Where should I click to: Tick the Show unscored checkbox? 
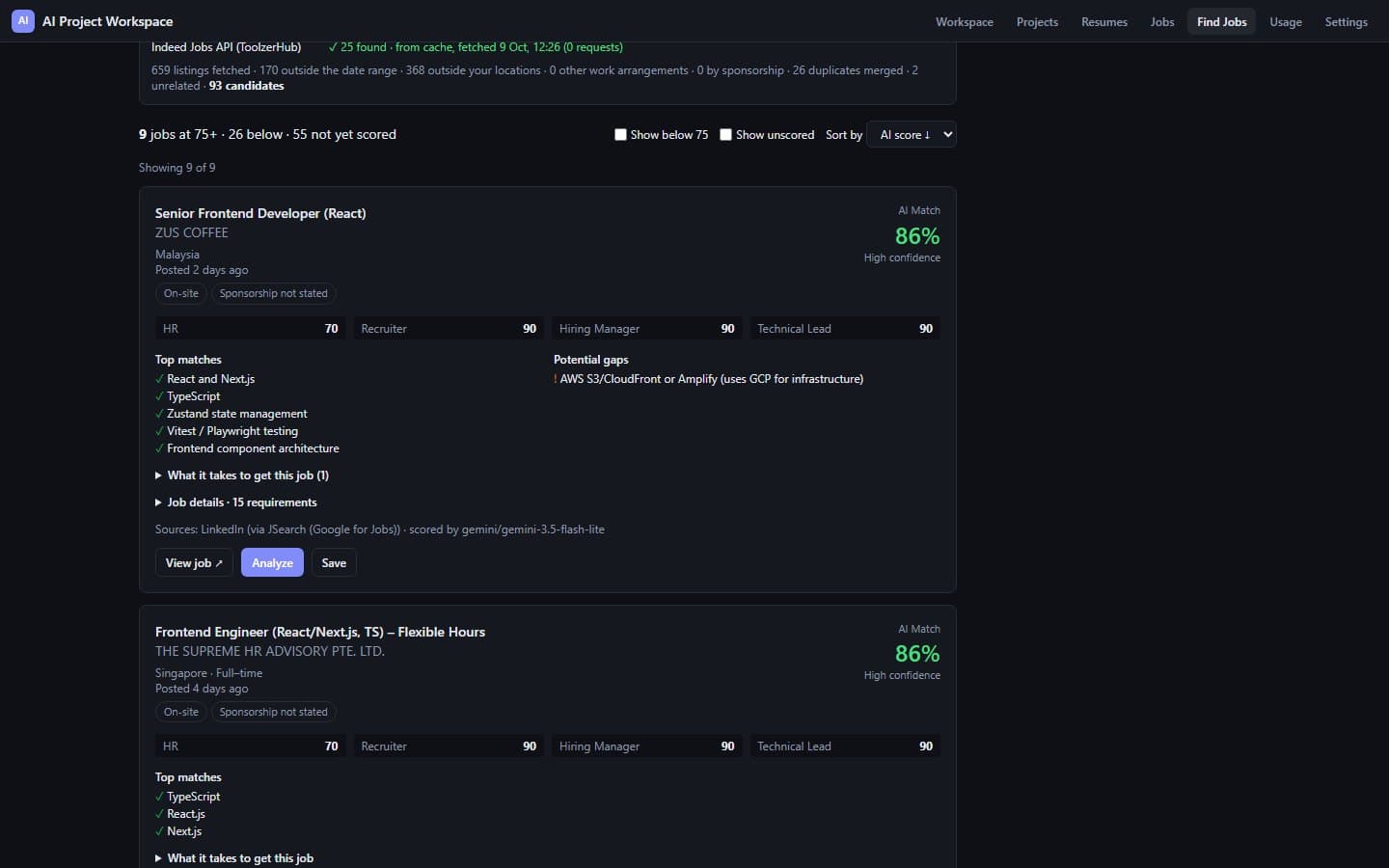(725, 135)
